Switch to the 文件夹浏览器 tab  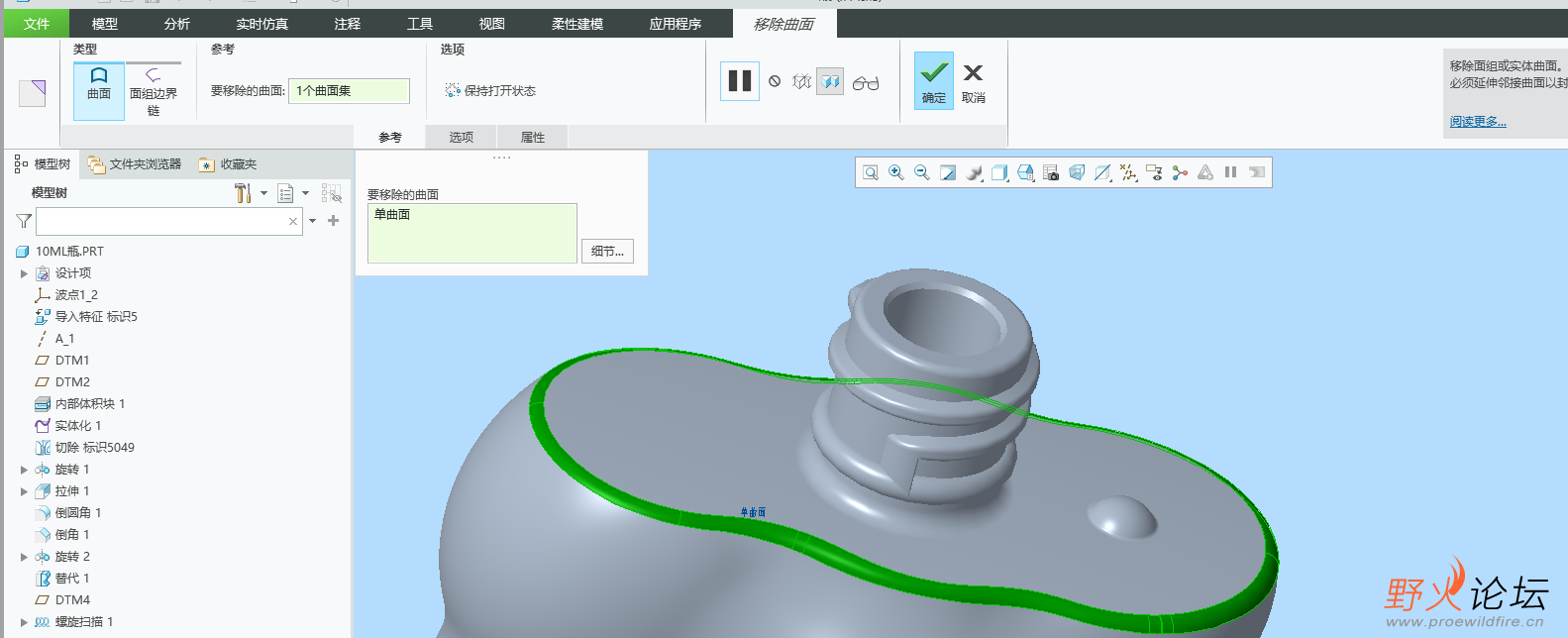pos(135,164)
